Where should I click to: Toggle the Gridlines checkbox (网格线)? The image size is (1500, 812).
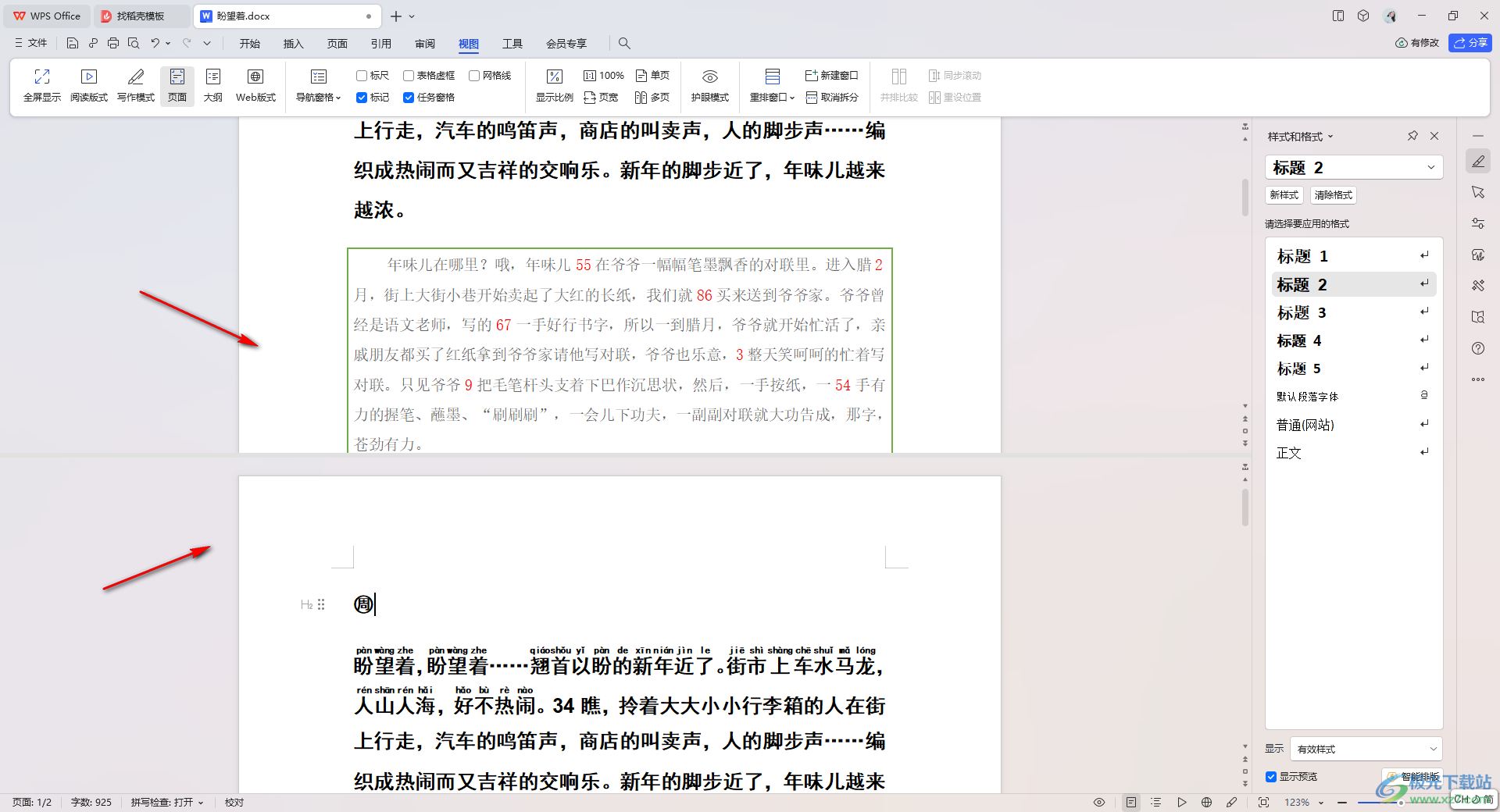[474, 76]
